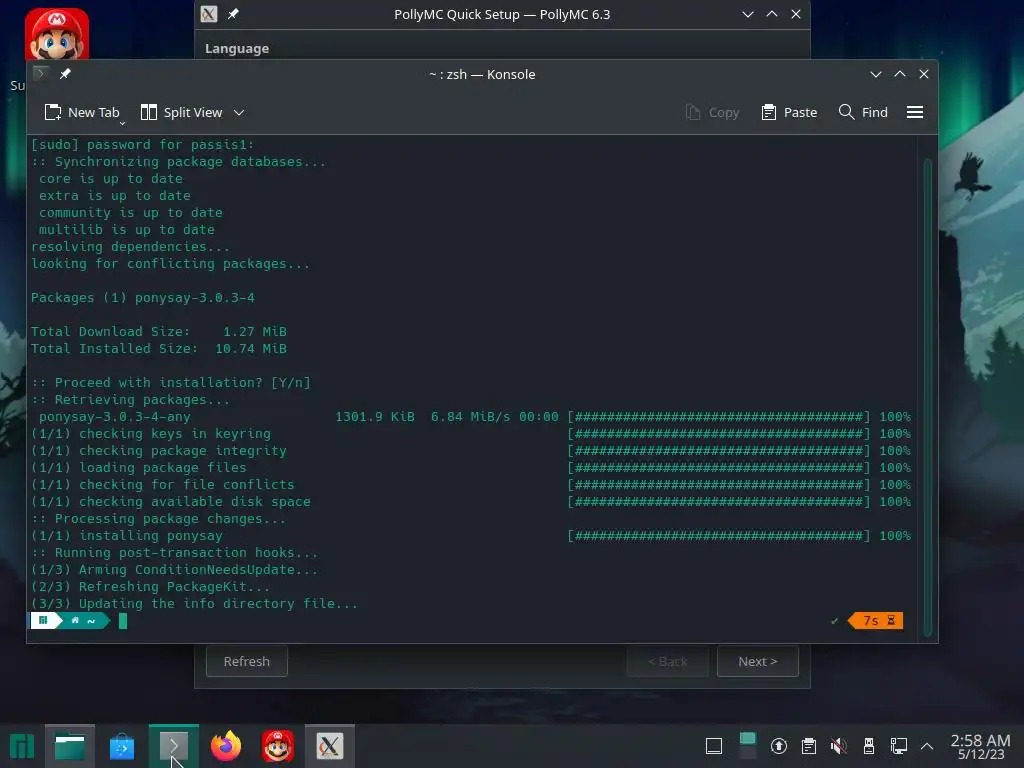
Task: Open the Mario desktop shortcut icon
Action: [x=57, y=34]
